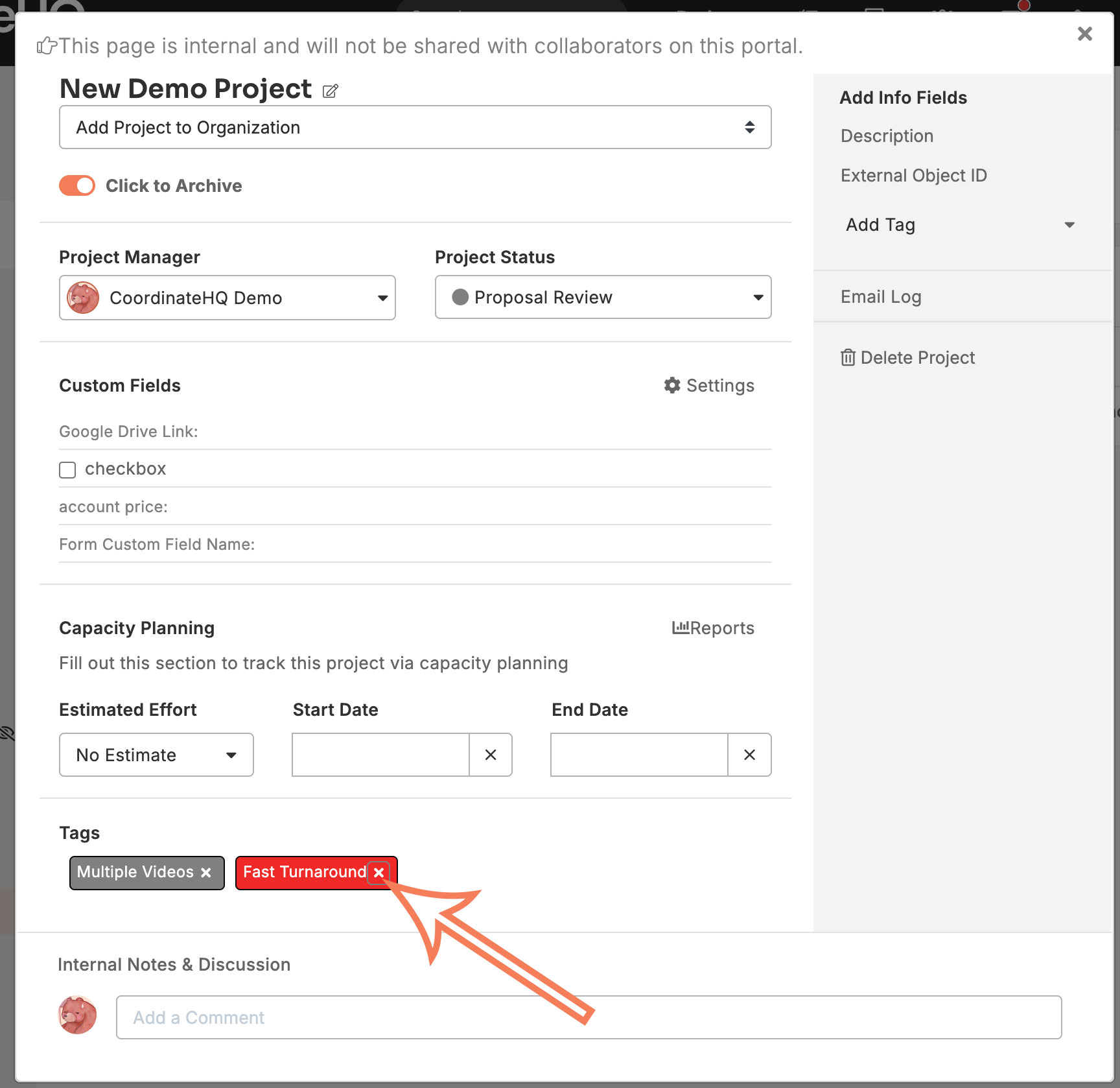This screenshot has width=1120, height=1088.
Task: Open Custom Fields Settings
Action: coord(709,386)
